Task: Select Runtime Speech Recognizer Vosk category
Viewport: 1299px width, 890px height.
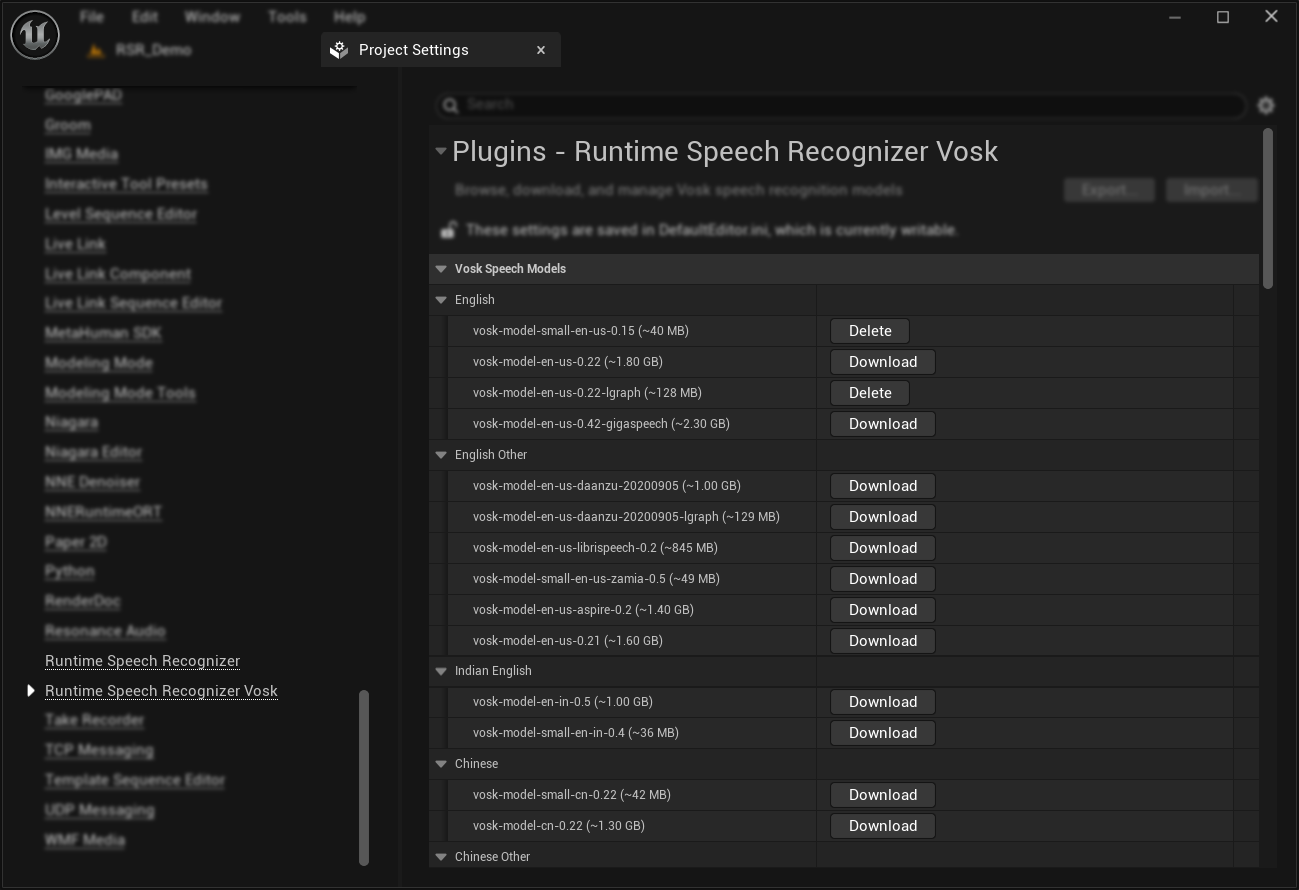Action: pos(161,691)
